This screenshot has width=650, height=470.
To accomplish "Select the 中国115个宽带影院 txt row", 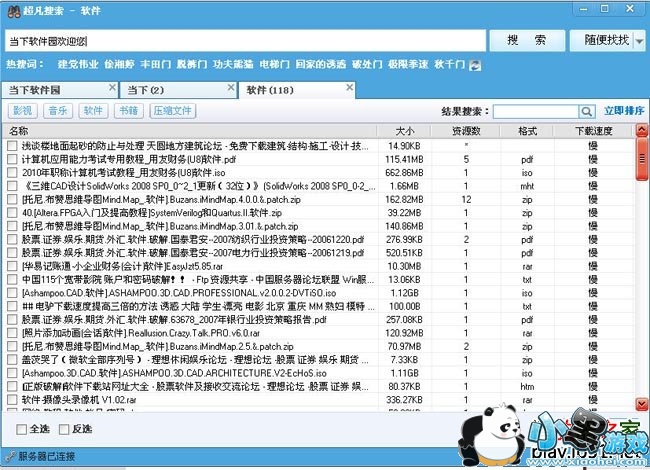I will (318, 279).
